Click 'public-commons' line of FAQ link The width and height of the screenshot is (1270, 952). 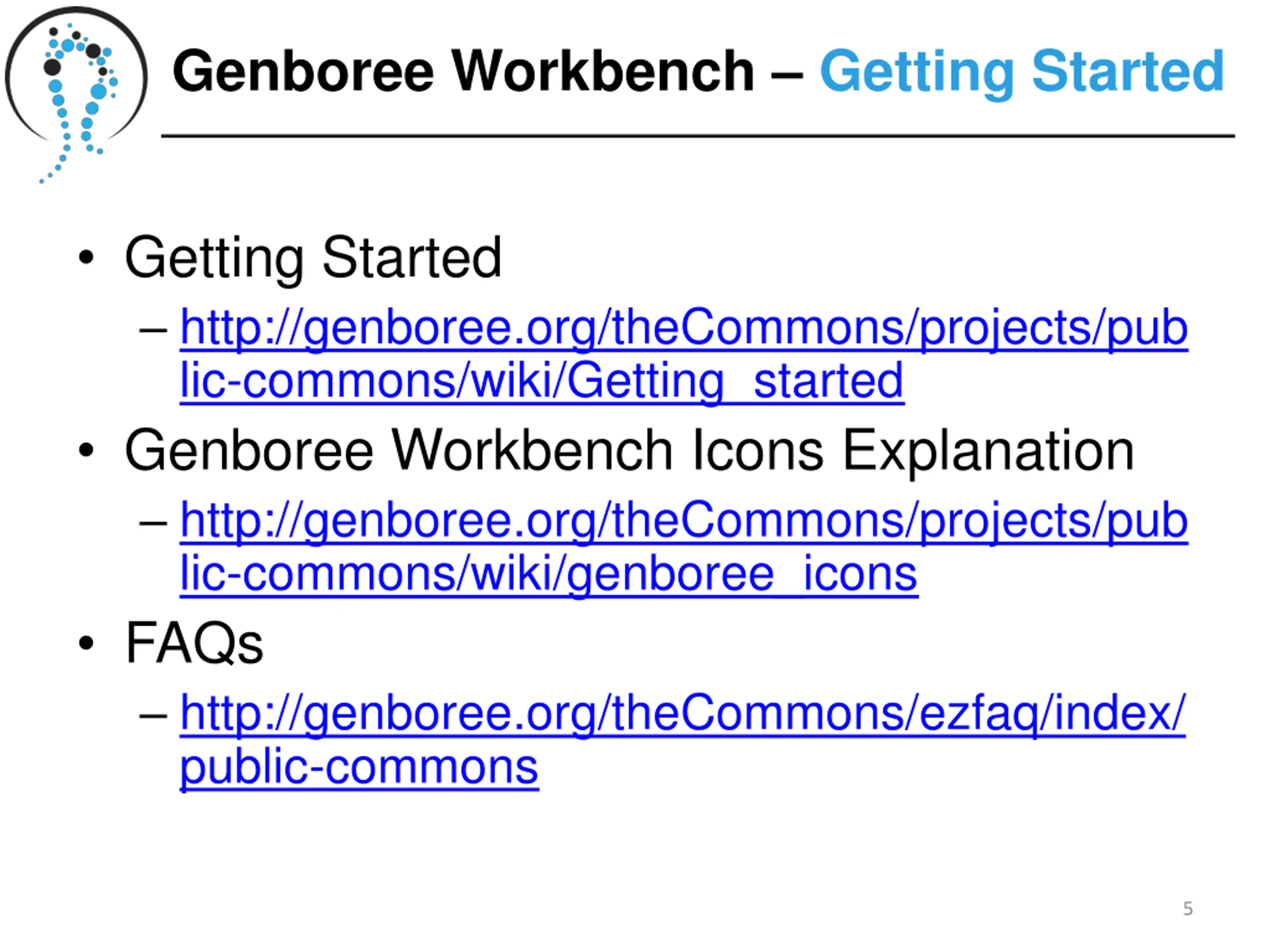pyautogui.click(x=359, y=768)
